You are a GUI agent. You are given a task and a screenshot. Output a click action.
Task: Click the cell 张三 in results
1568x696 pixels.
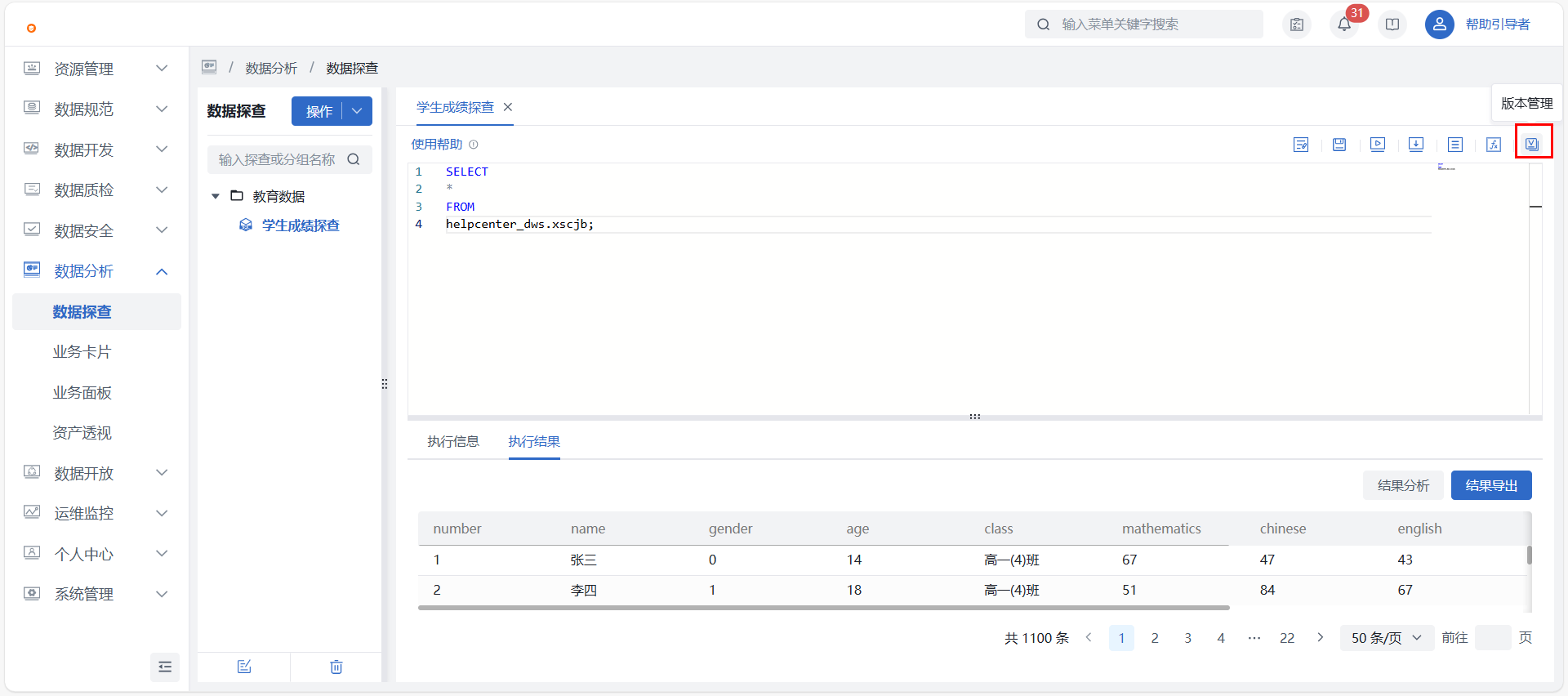click(584, 560)
